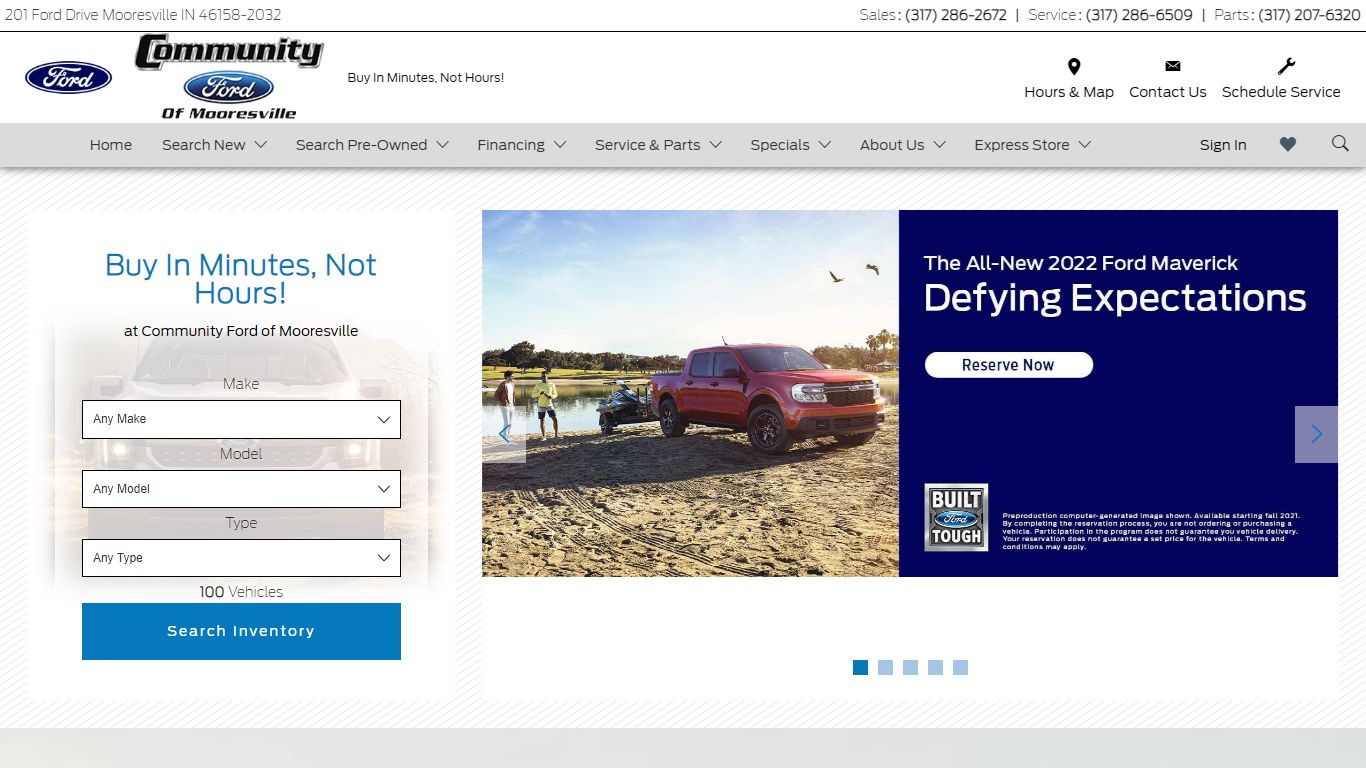Call the Sales phone number

956,15
